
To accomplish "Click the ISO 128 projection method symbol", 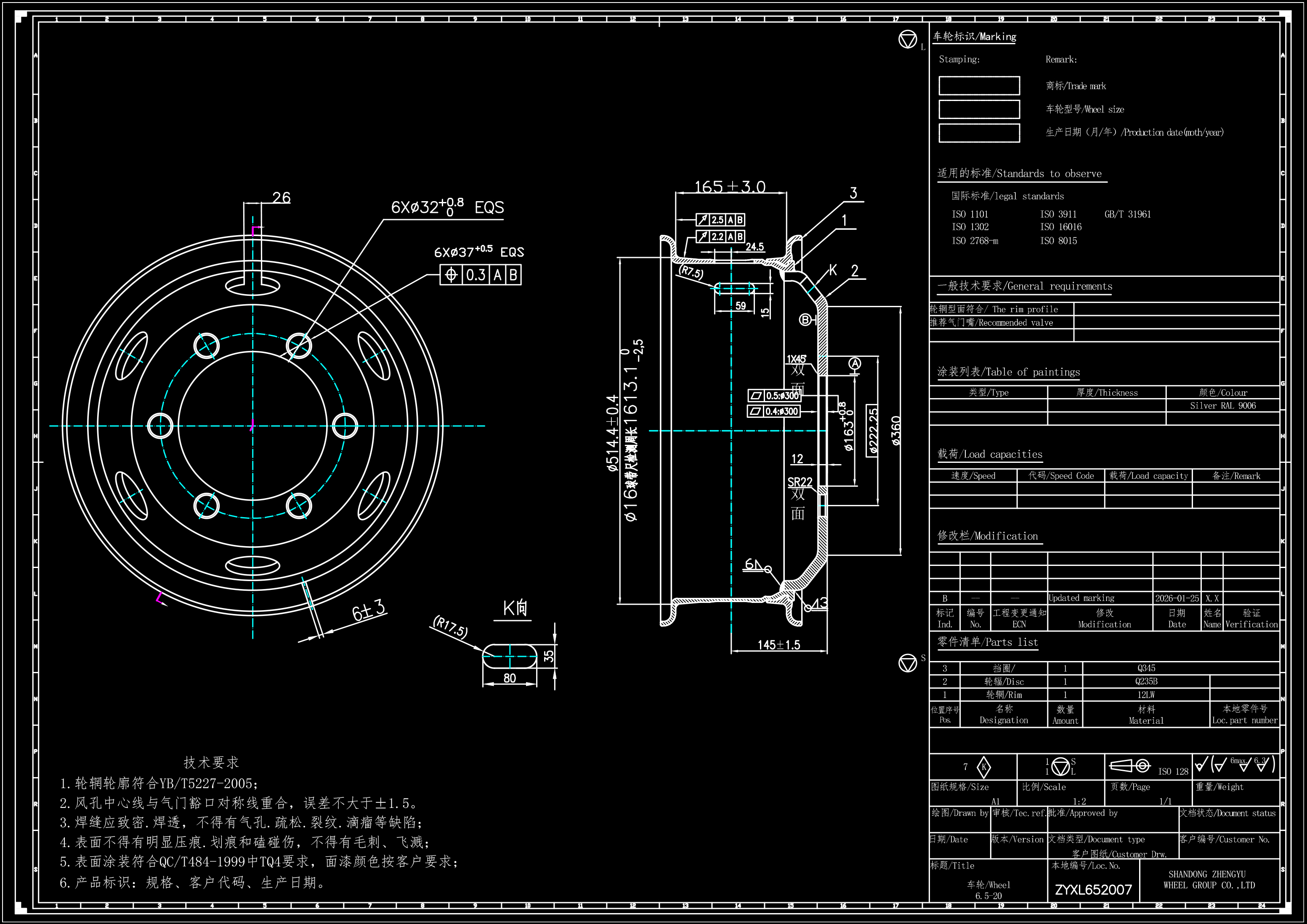I will point(1130,766).
